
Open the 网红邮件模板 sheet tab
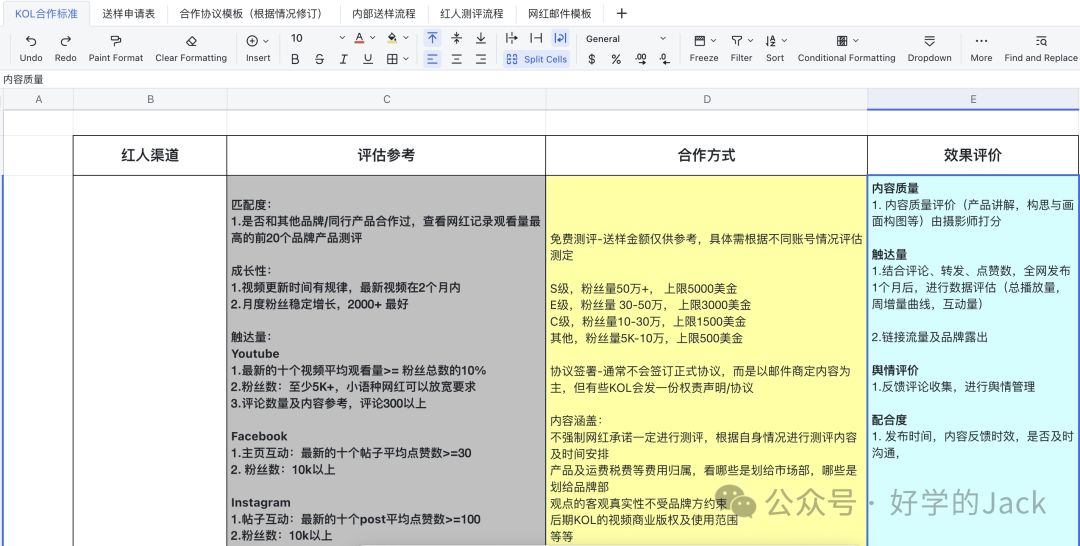point(560,13)
